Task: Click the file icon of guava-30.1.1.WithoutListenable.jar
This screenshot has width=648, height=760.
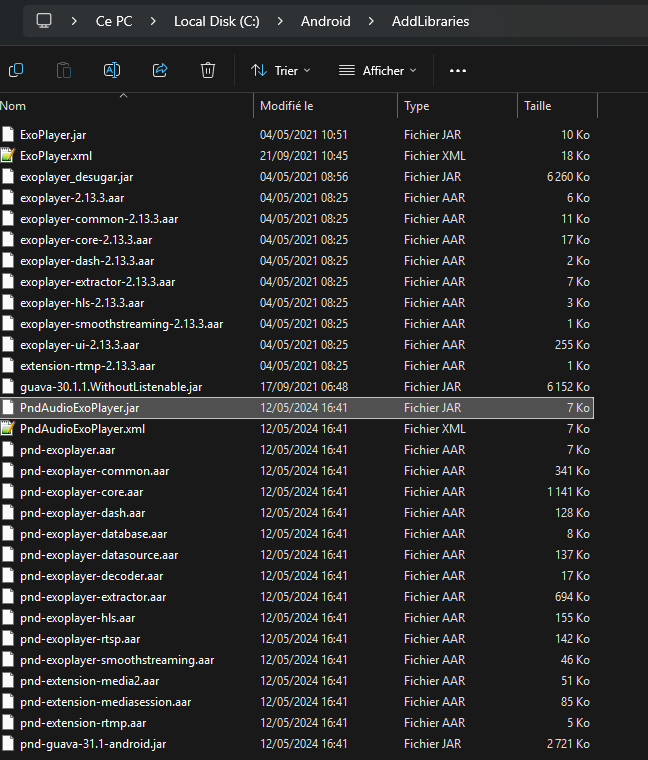Action: tap(8, 387)
